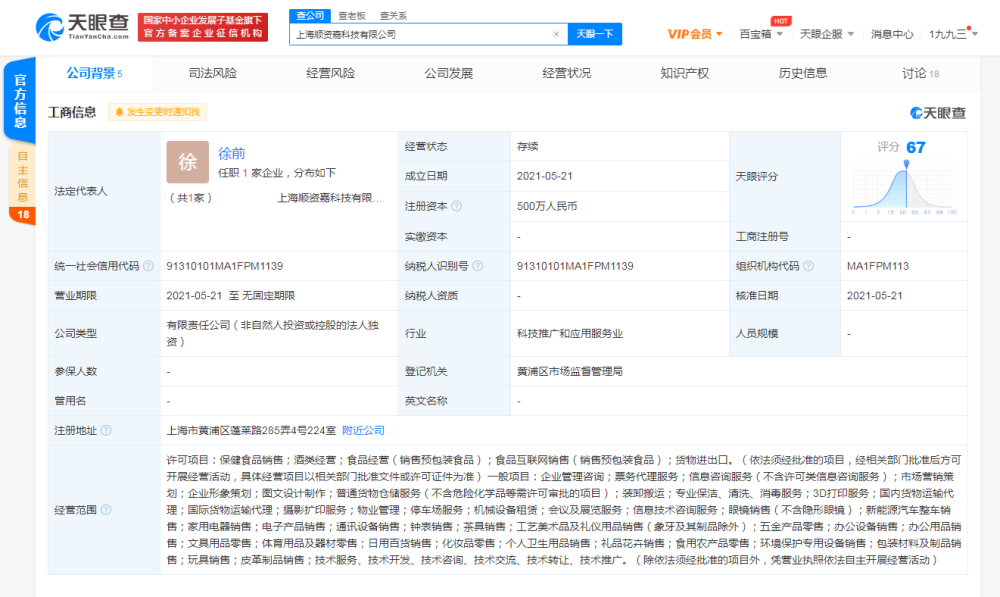
Task: Switch to the 查公司 search tab
Action: 310,16
